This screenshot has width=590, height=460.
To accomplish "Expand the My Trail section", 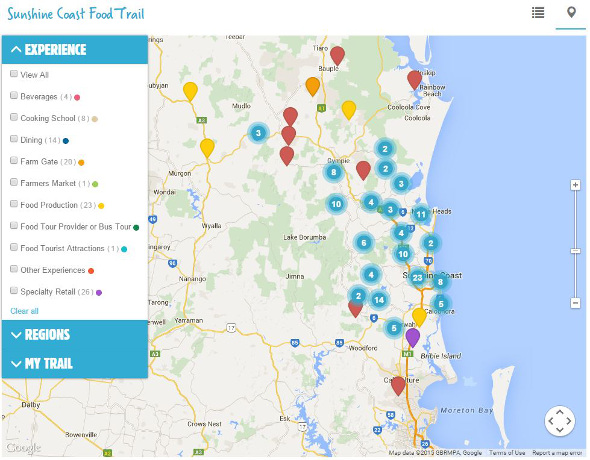I will click(x=75, y=364).
